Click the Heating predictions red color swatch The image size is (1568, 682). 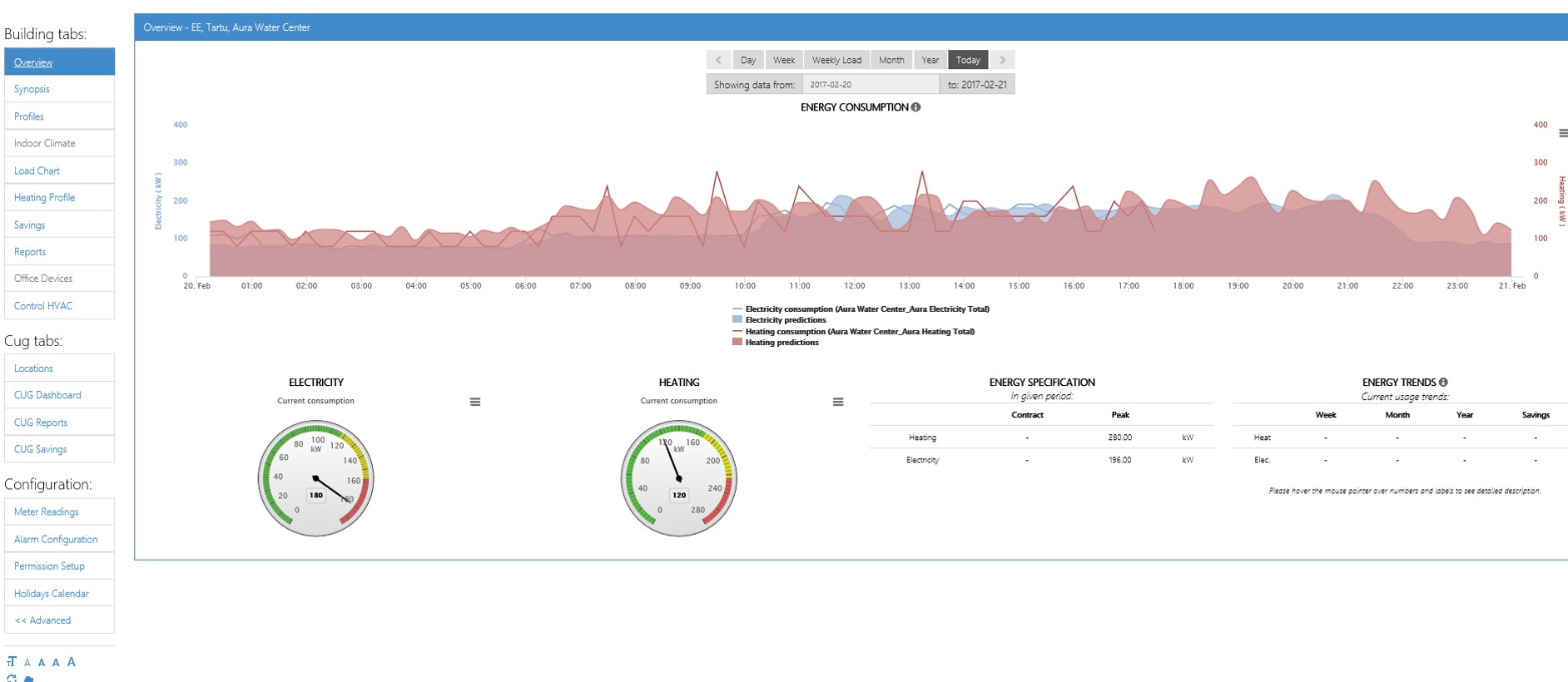[x=737, y=342]
